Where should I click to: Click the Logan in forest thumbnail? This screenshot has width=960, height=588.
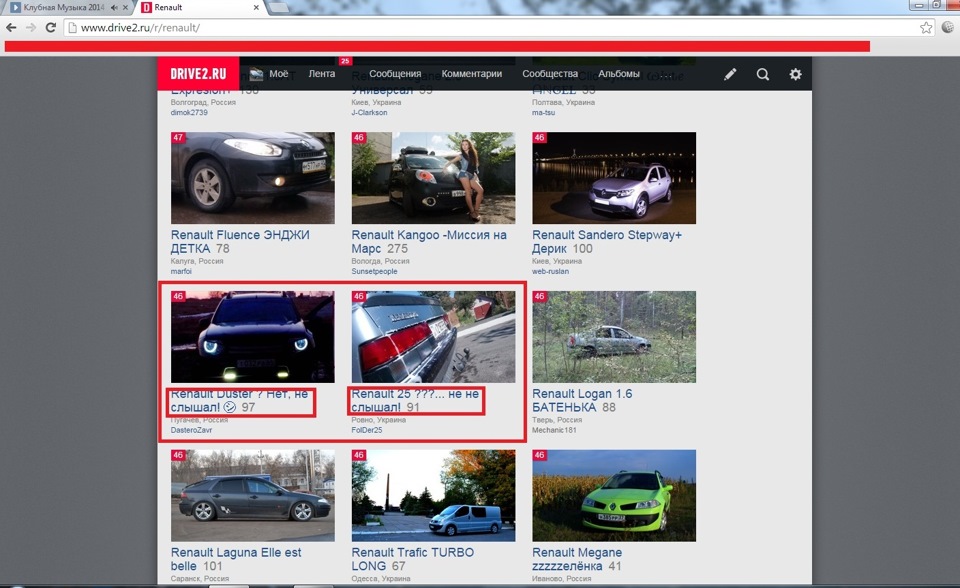tap(614, 337)
